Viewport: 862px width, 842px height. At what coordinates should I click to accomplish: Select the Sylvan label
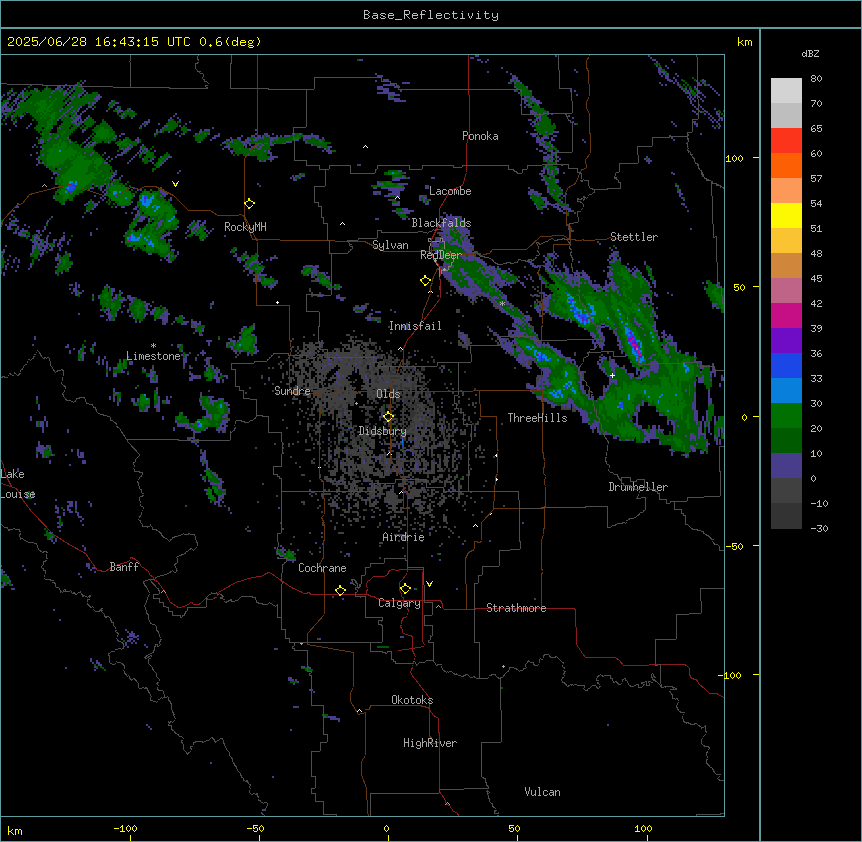click(x=390, y=245)
